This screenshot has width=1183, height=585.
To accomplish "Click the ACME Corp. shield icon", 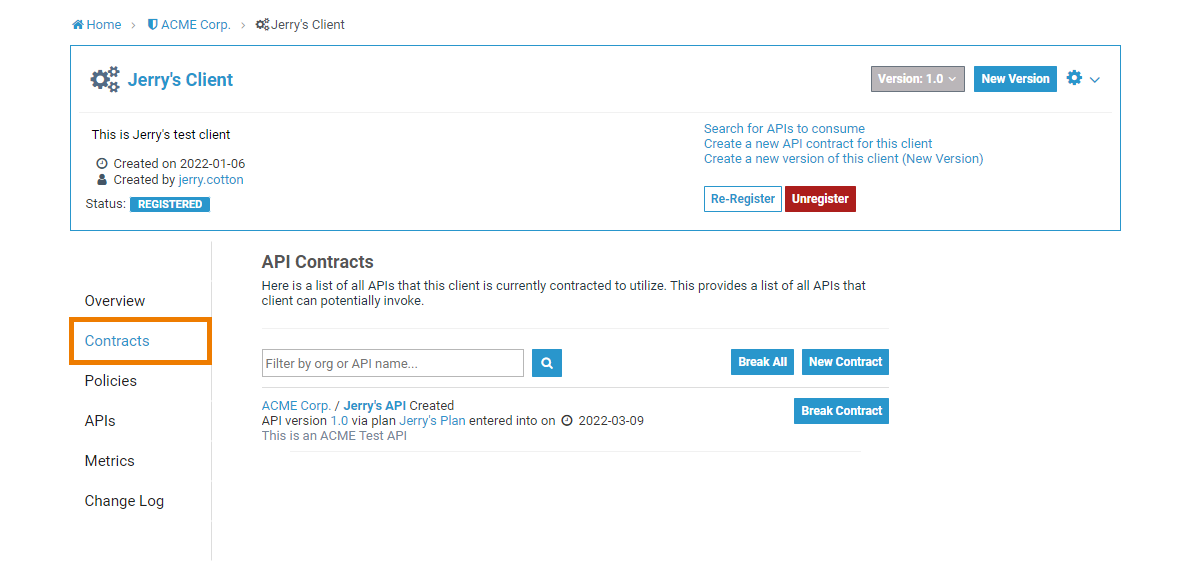I will pyautogui.click(x=152, y=24).
